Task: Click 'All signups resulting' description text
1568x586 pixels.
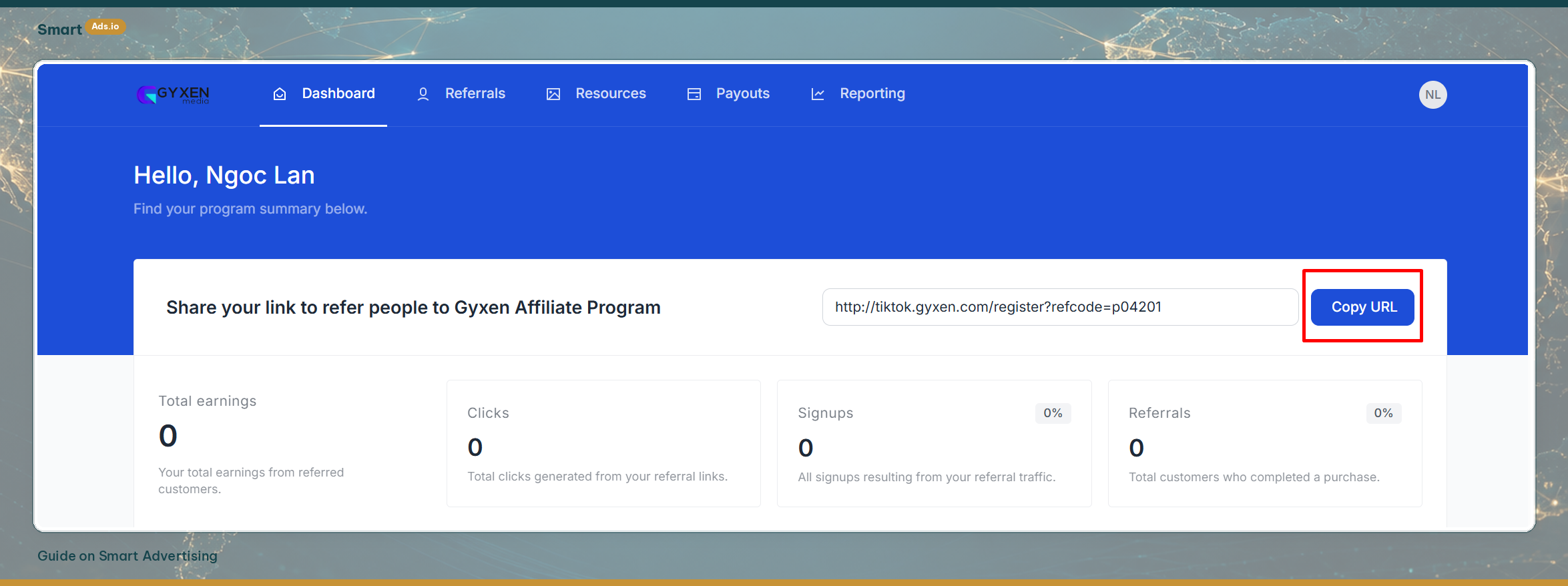Action: click(x=927, y=477)
